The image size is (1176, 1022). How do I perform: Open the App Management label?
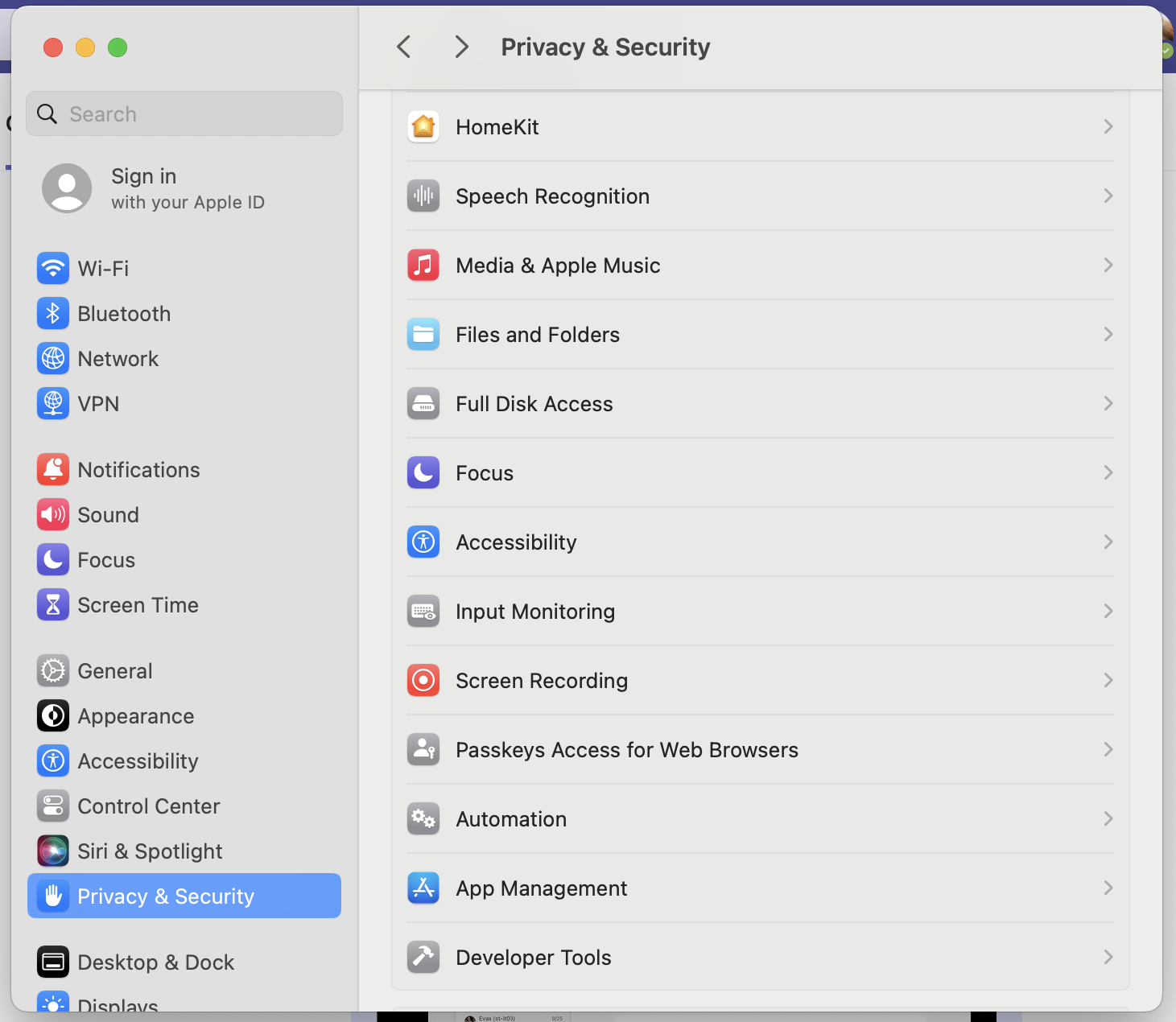(541, 888)
